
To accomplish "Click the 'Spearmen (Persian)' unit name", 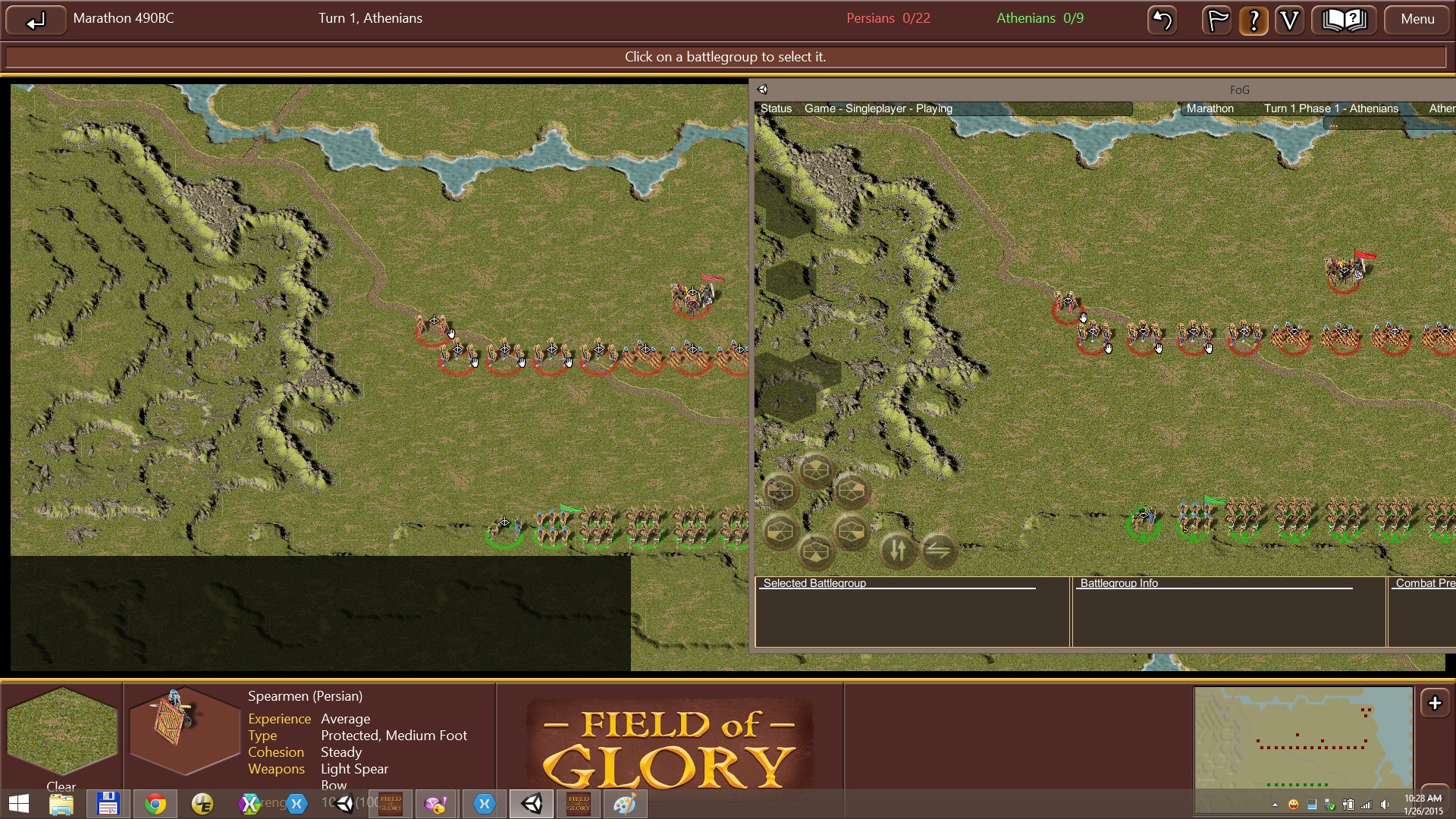I will point(305,696).
